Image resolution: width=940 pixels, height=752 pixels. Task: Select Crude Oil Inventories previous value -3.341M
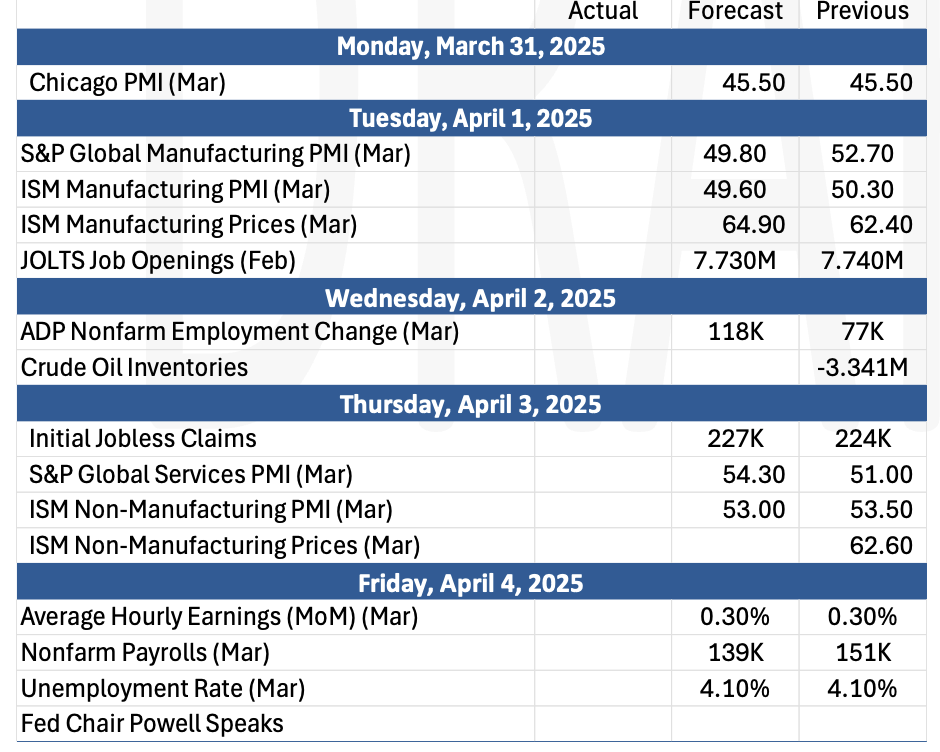(862, 367)
